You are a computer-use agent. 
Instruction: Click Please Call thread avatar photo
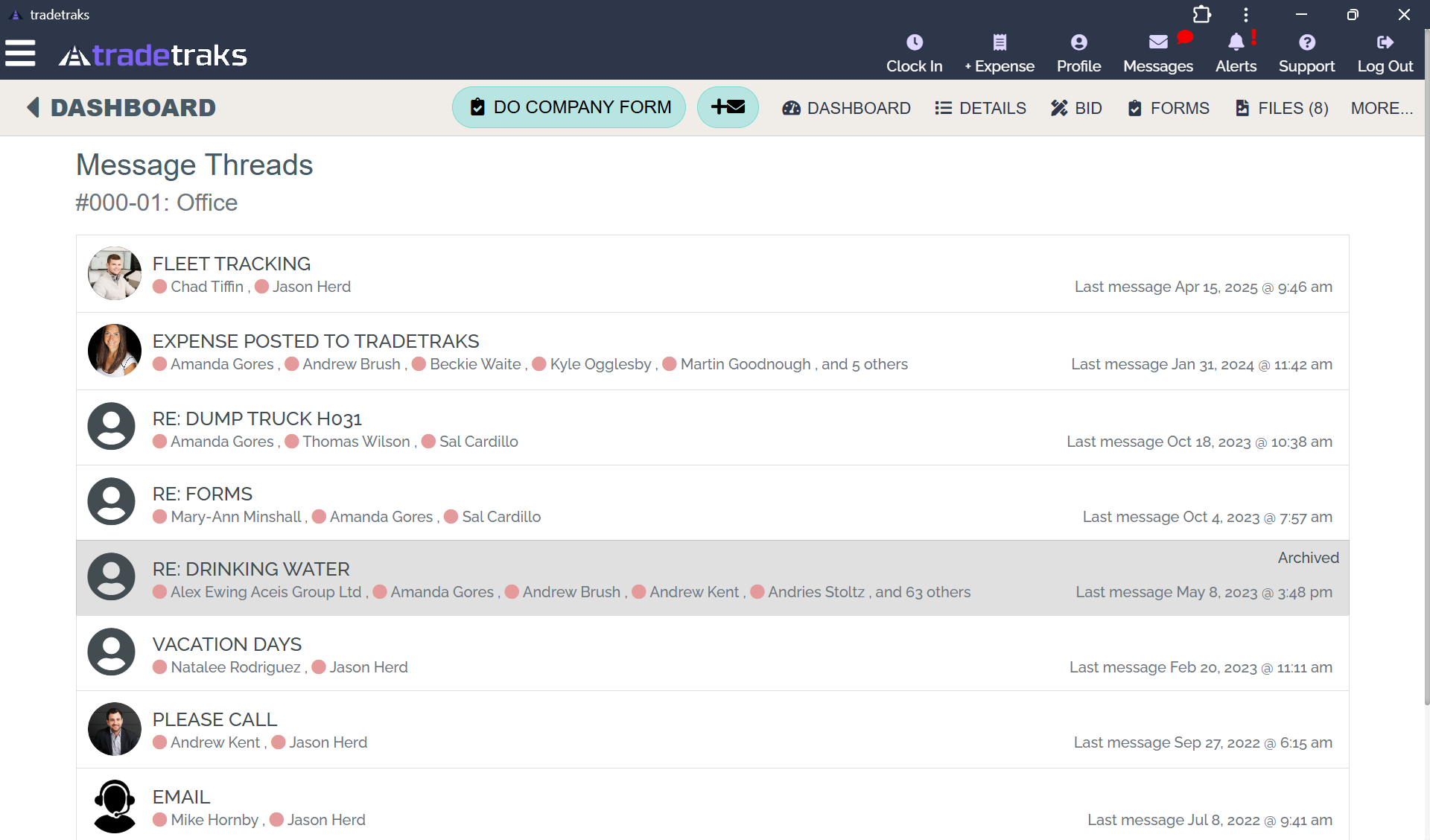(115, 729)
